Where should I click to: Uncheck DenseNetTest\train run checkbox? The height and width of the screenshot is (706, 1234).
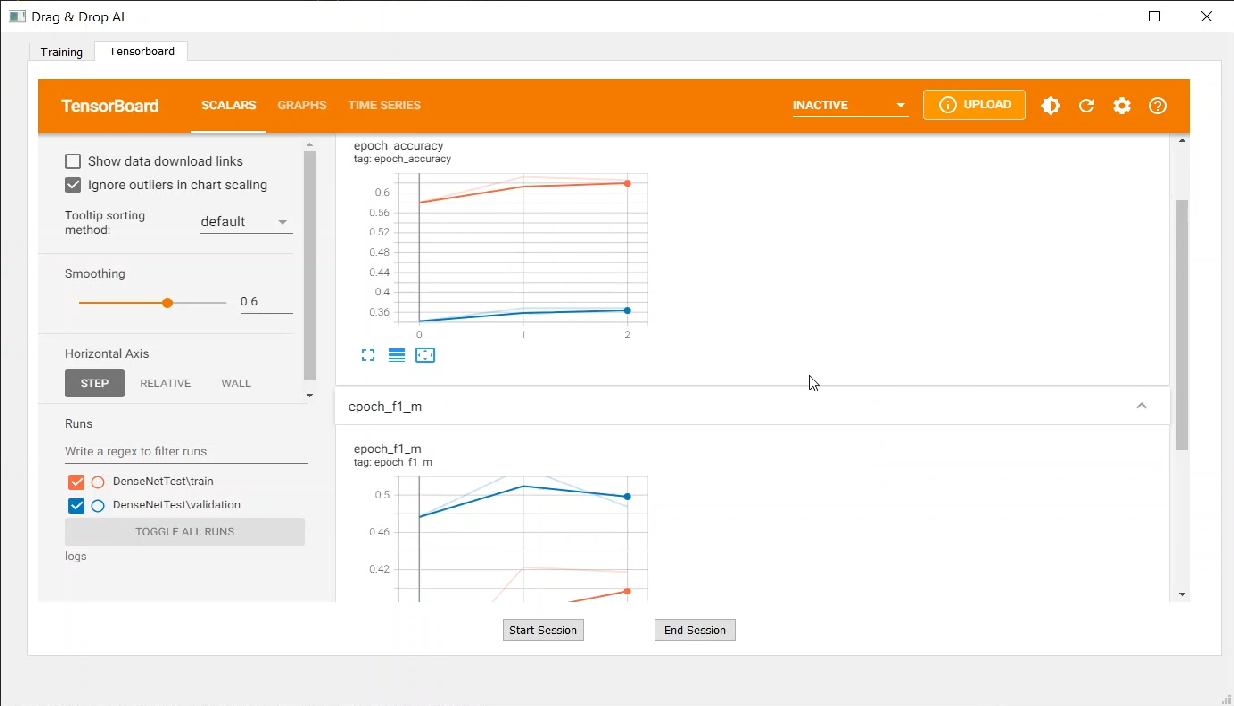[x=76, y=482]
